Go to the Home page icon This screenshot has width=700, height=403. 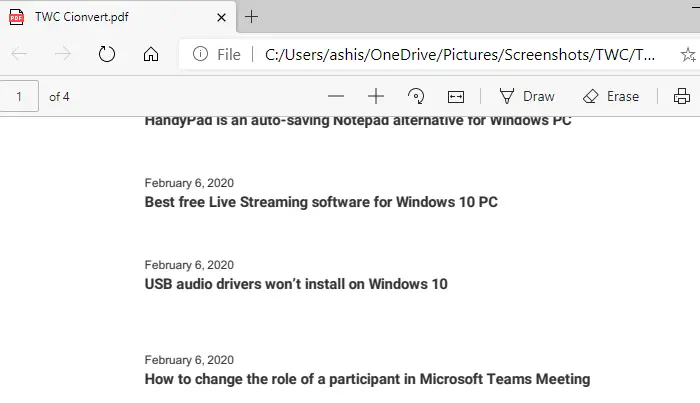pos(151,54)
